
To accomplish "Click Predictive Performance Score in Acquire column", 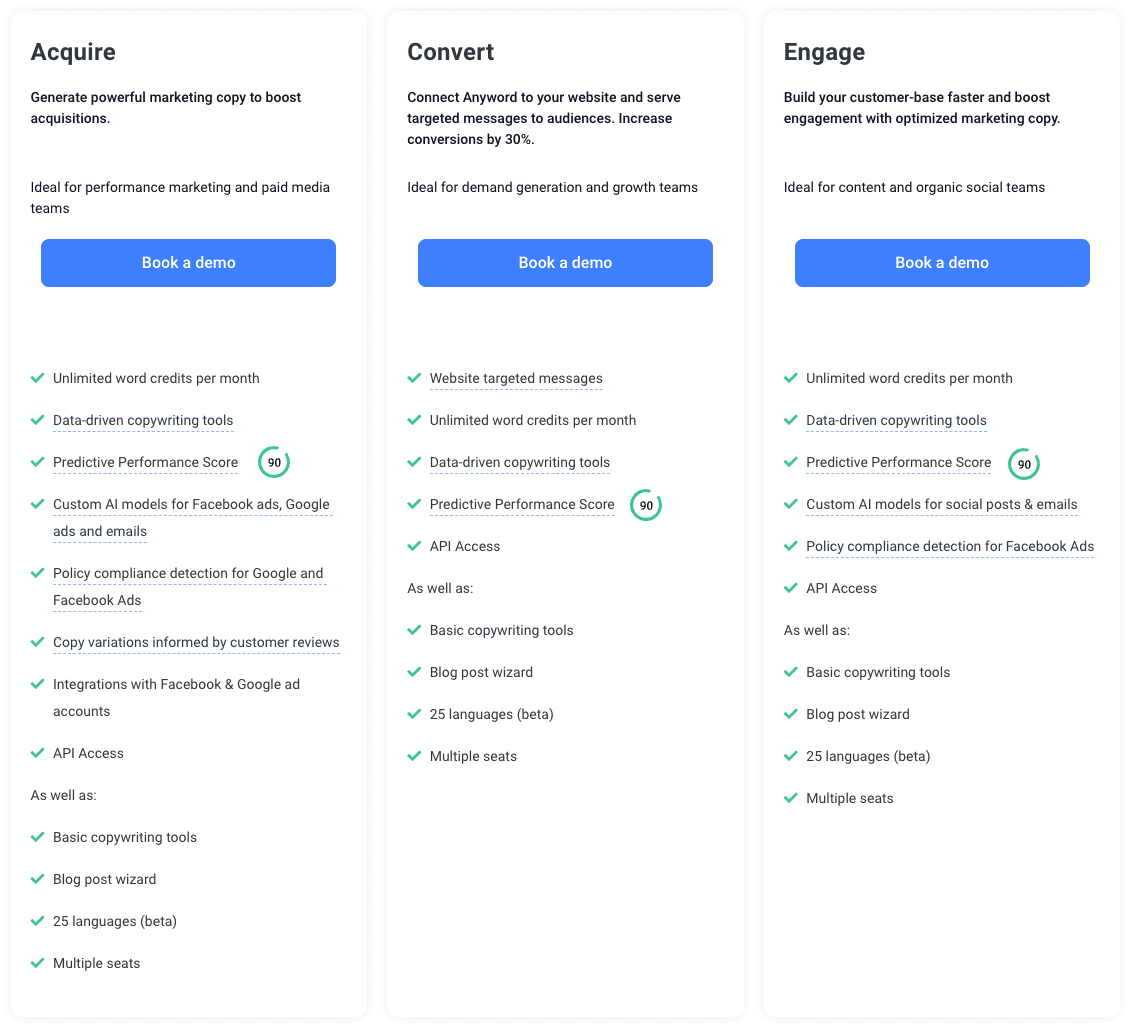I will point(146,463).
